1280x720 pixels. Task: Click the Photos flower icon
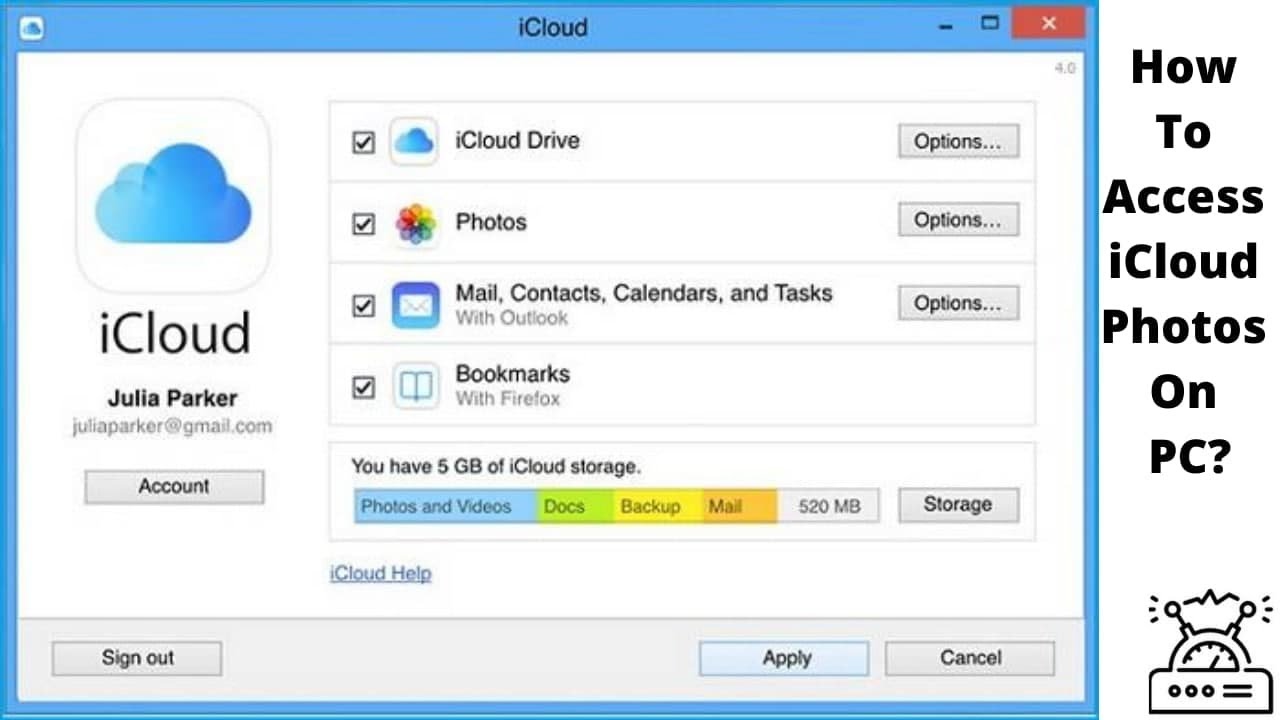click(415, 224)
